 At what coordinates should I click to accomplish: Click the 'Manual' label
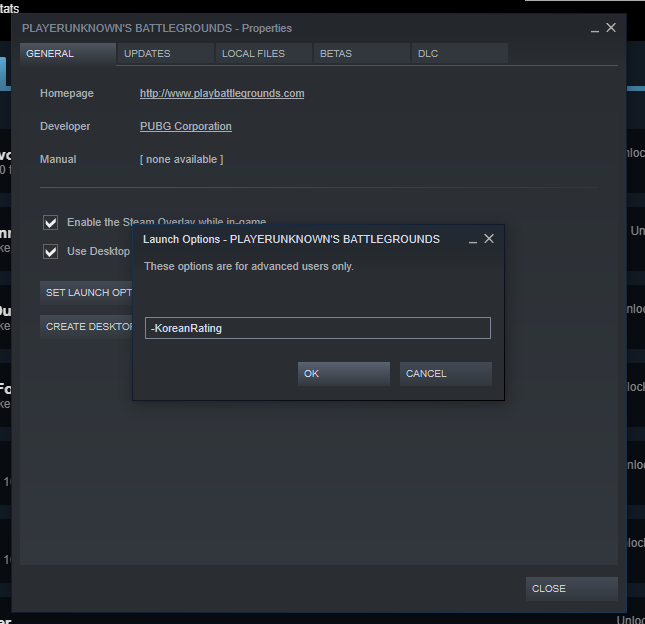tap(58, 160)
